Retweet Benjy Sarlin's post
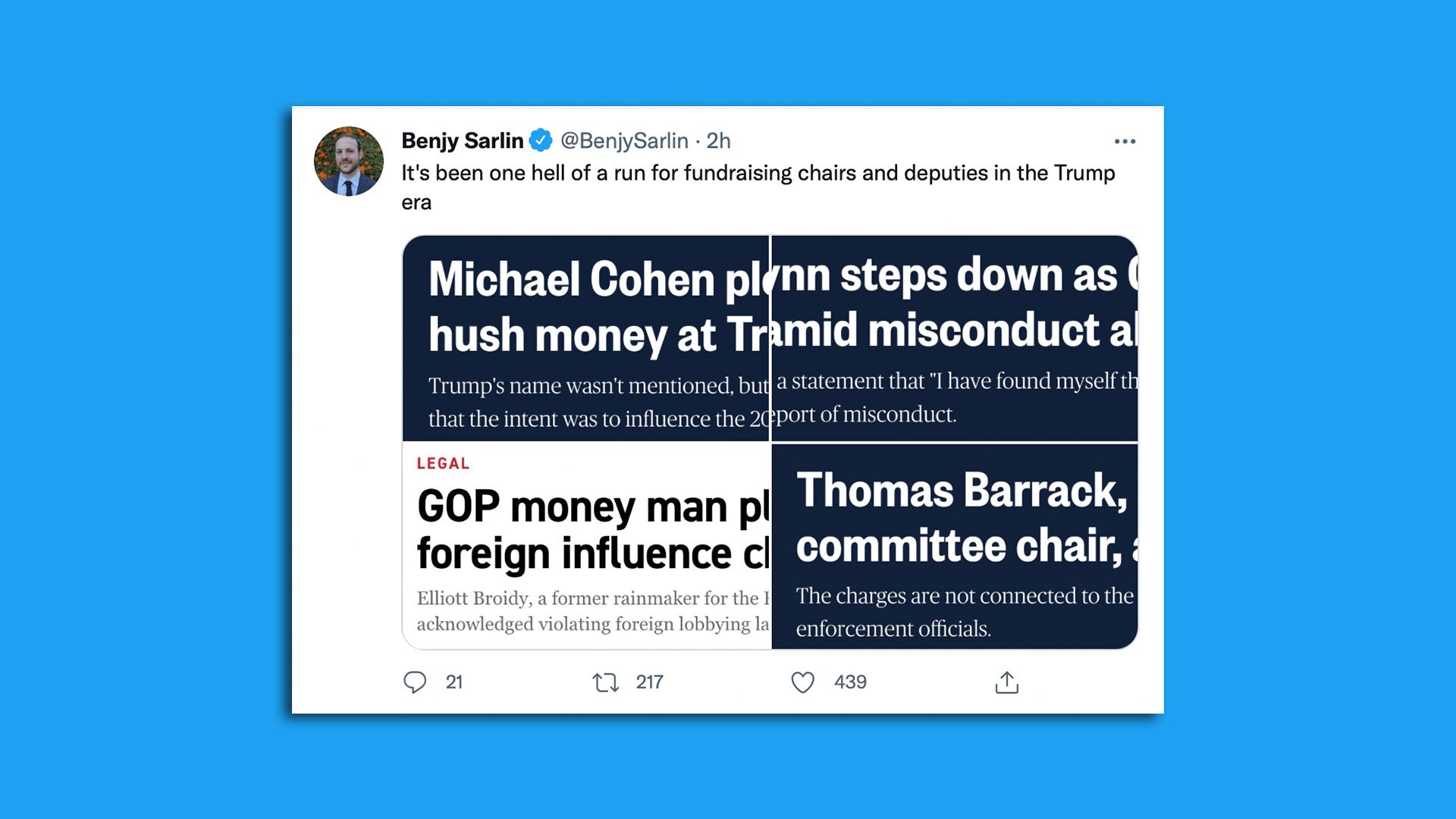The width and height of the screenshot is (1456, 819). click(607, 682)
